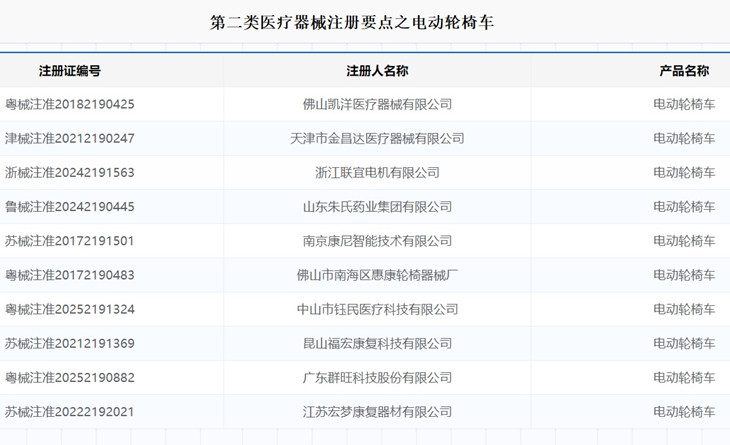Screen dimensions: 730x445
Task: Select registration number 苏械注准20172191501
Action: (x=69, y=241)
